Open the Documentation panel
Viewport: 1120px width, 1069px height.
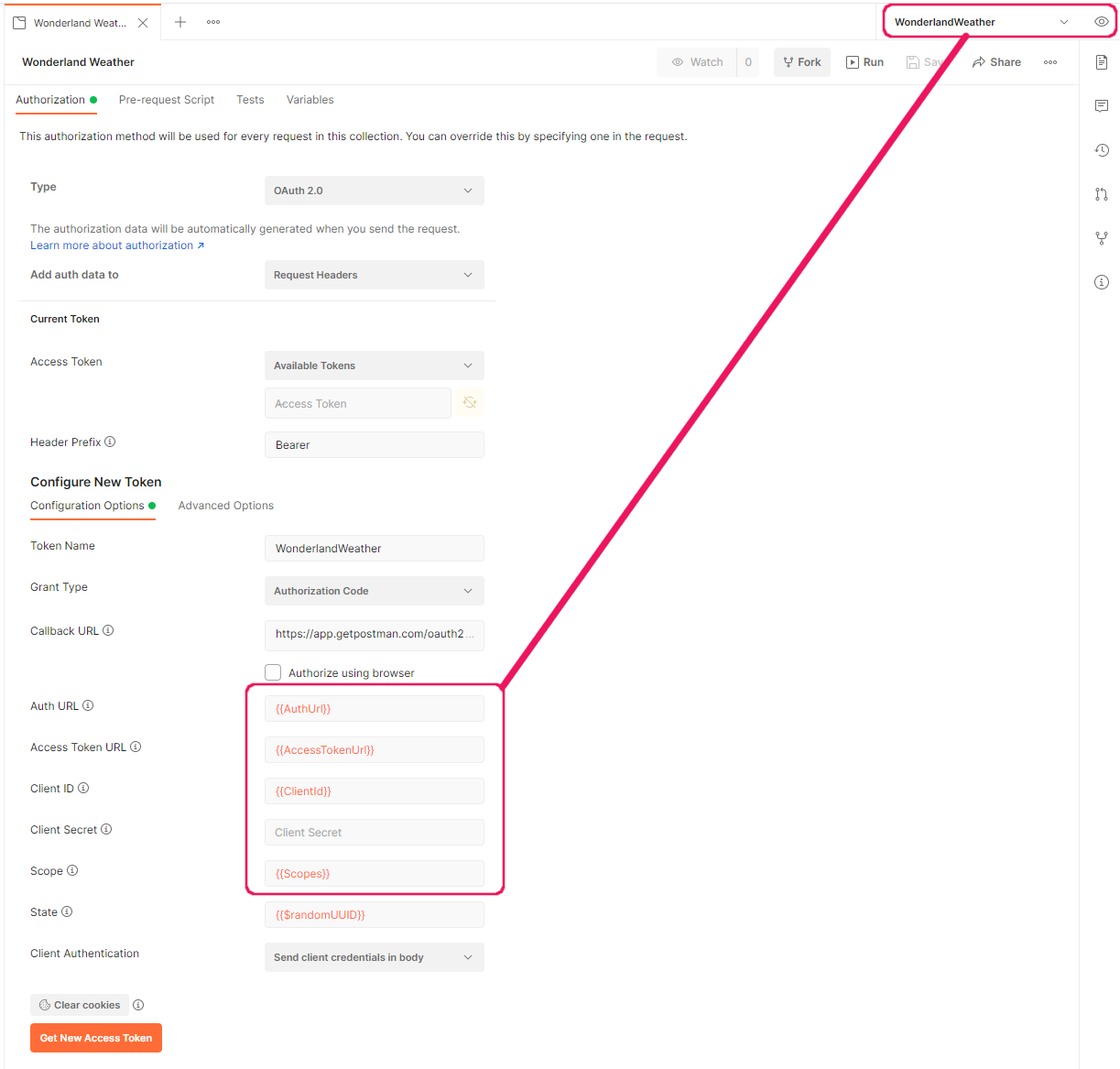click(1102, 61)
